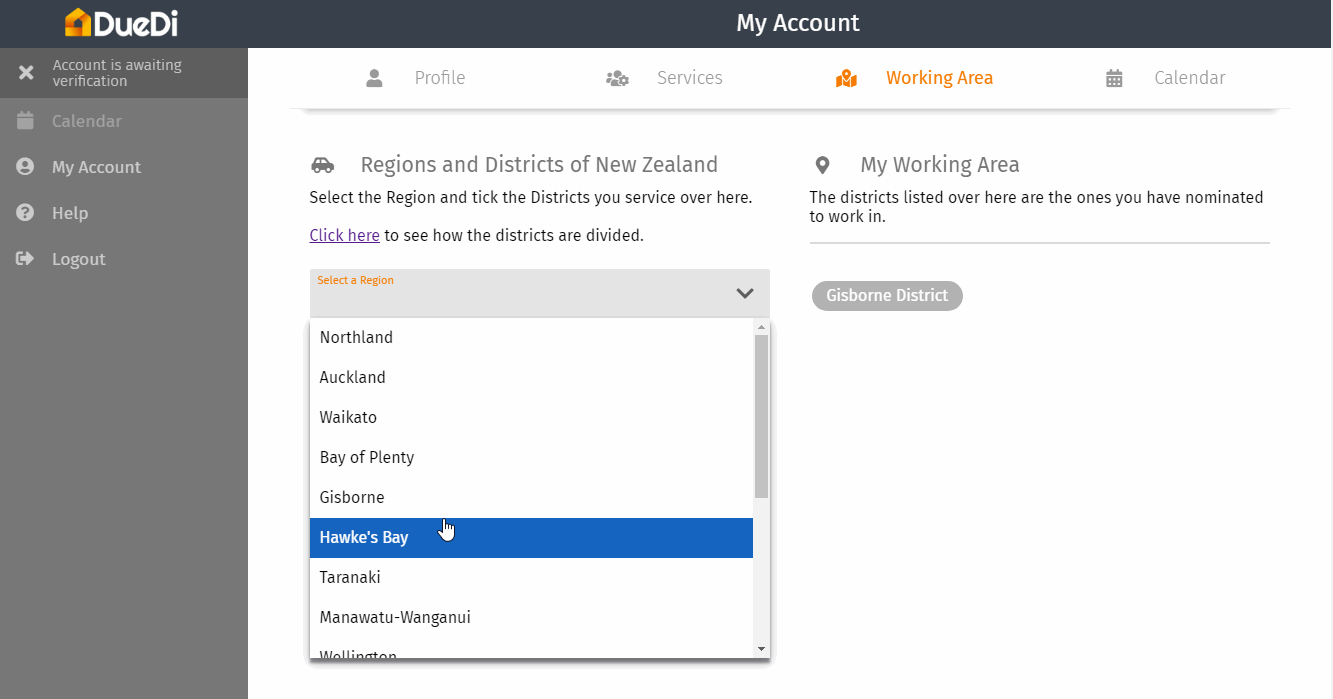Open the Profile tab
This screenshot has height=699, width=1333.
tap(440, 78)
